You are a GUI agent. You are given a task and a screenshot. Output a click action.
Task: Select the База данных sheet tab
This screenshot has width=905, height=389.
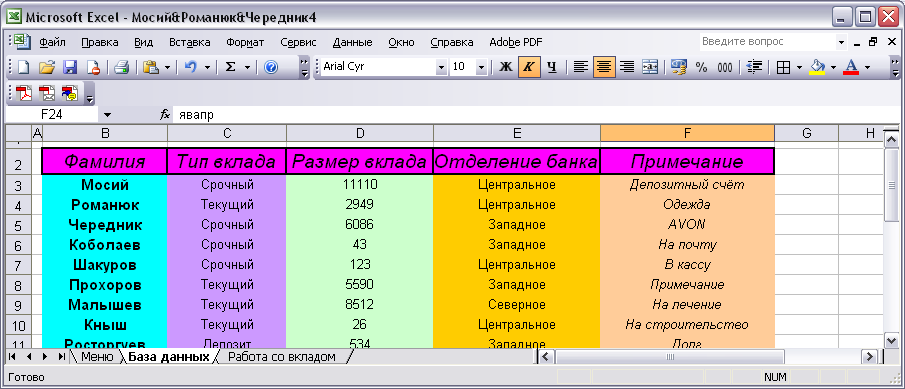pos(169,357)
